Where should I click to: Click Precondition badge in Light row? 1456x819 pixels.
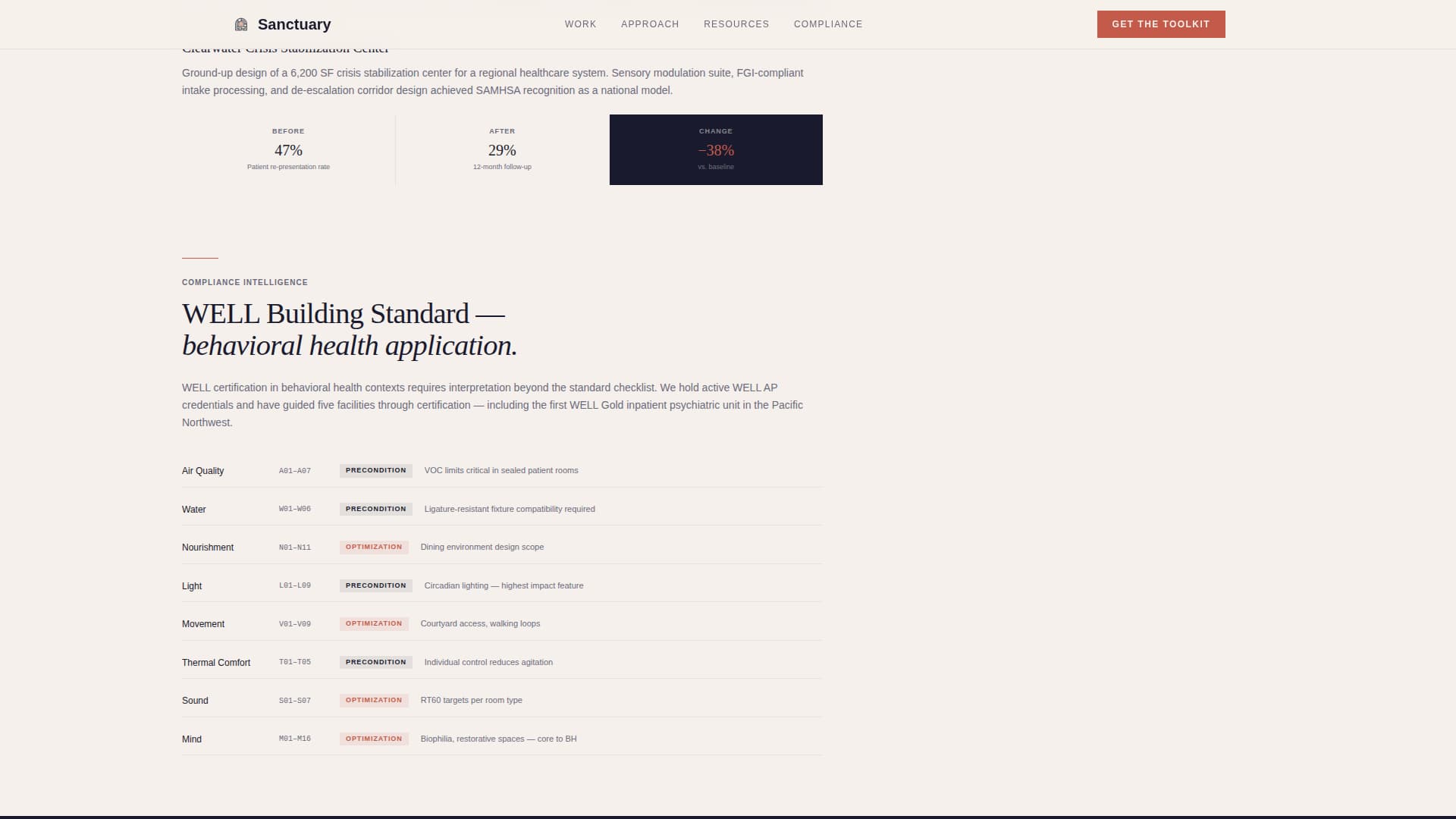pyautogui.click(x=376, y=585)
